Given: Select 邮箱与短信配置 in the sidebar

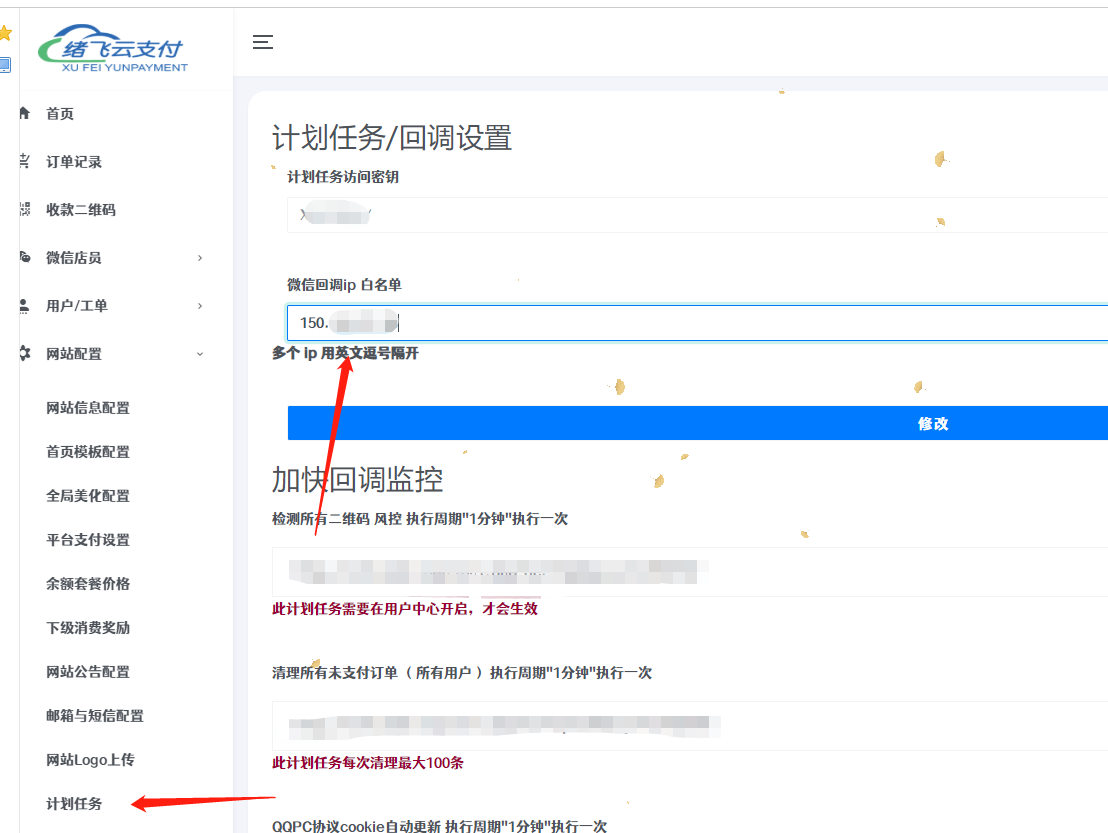Looking at the screenshot, I should 97,715.
